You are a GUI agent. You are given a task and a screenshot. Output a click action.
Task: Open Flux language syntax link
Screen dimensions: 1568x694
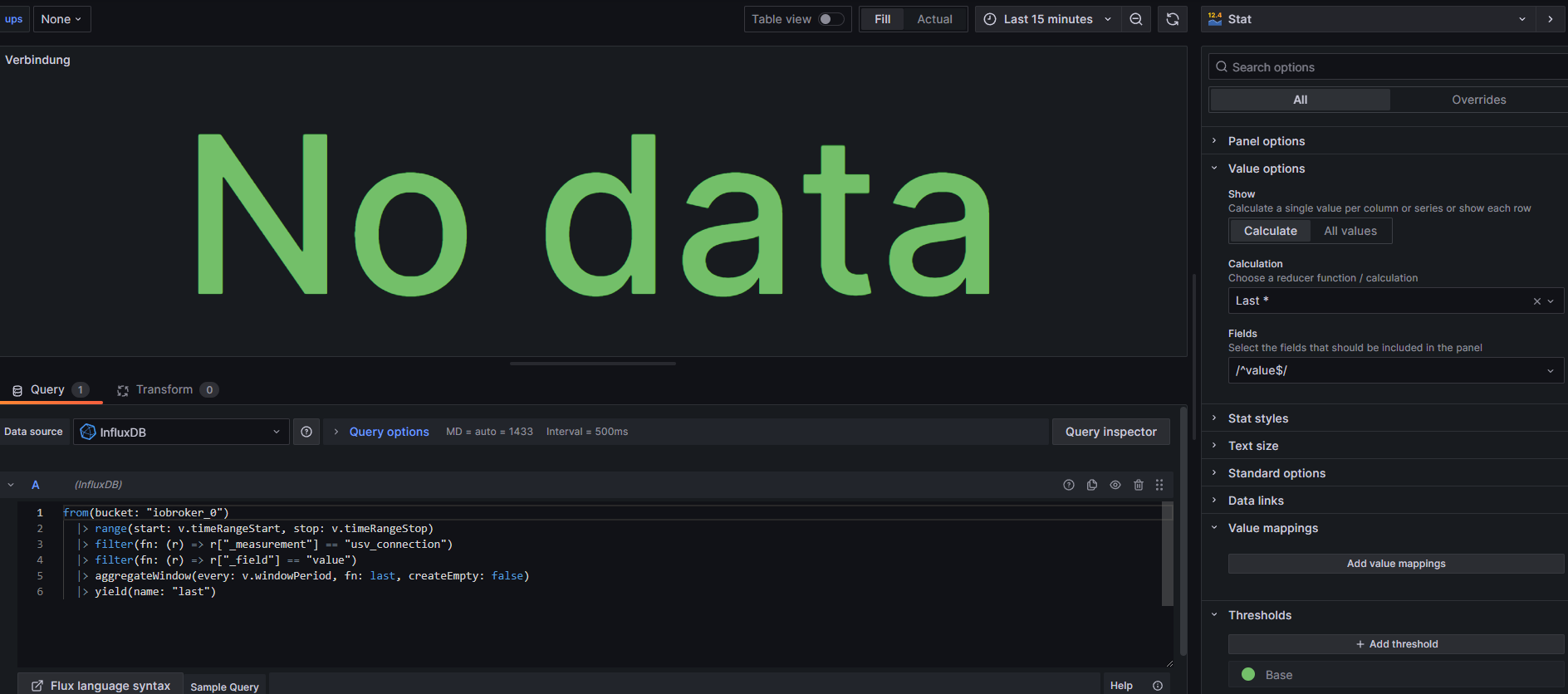pyautogui.click(x=100, y=685)
